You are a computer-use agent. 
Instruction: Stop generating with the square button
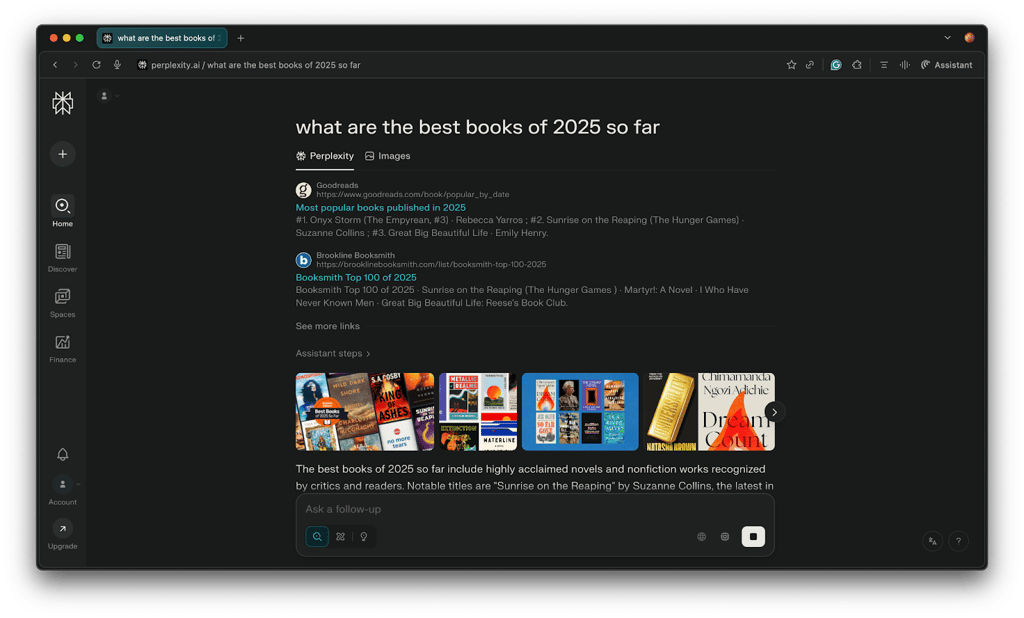tap(753, 536)
